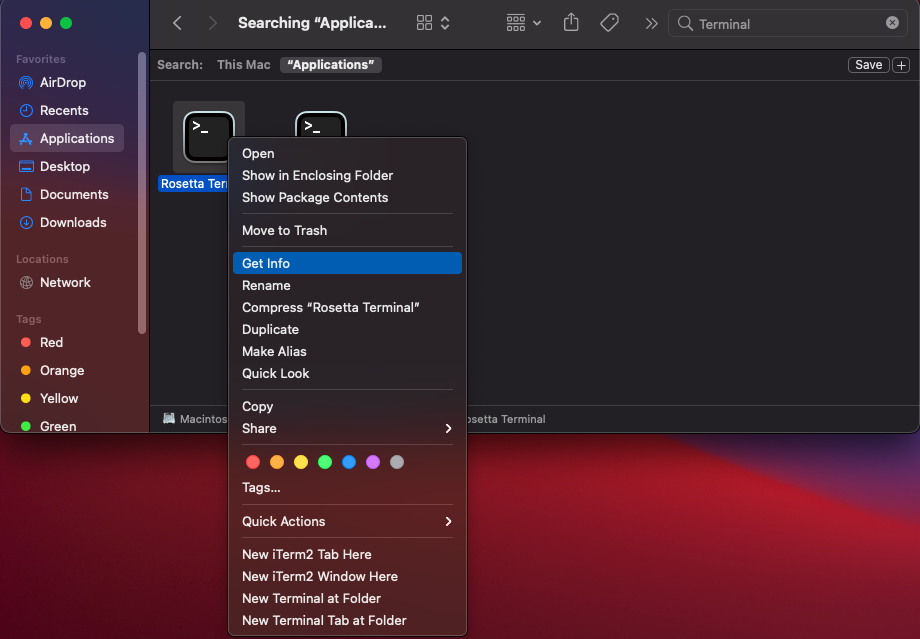Screen dimensions: 920x639
Task: Select the Red sidebar tag
Action: [x=67, y=342]
